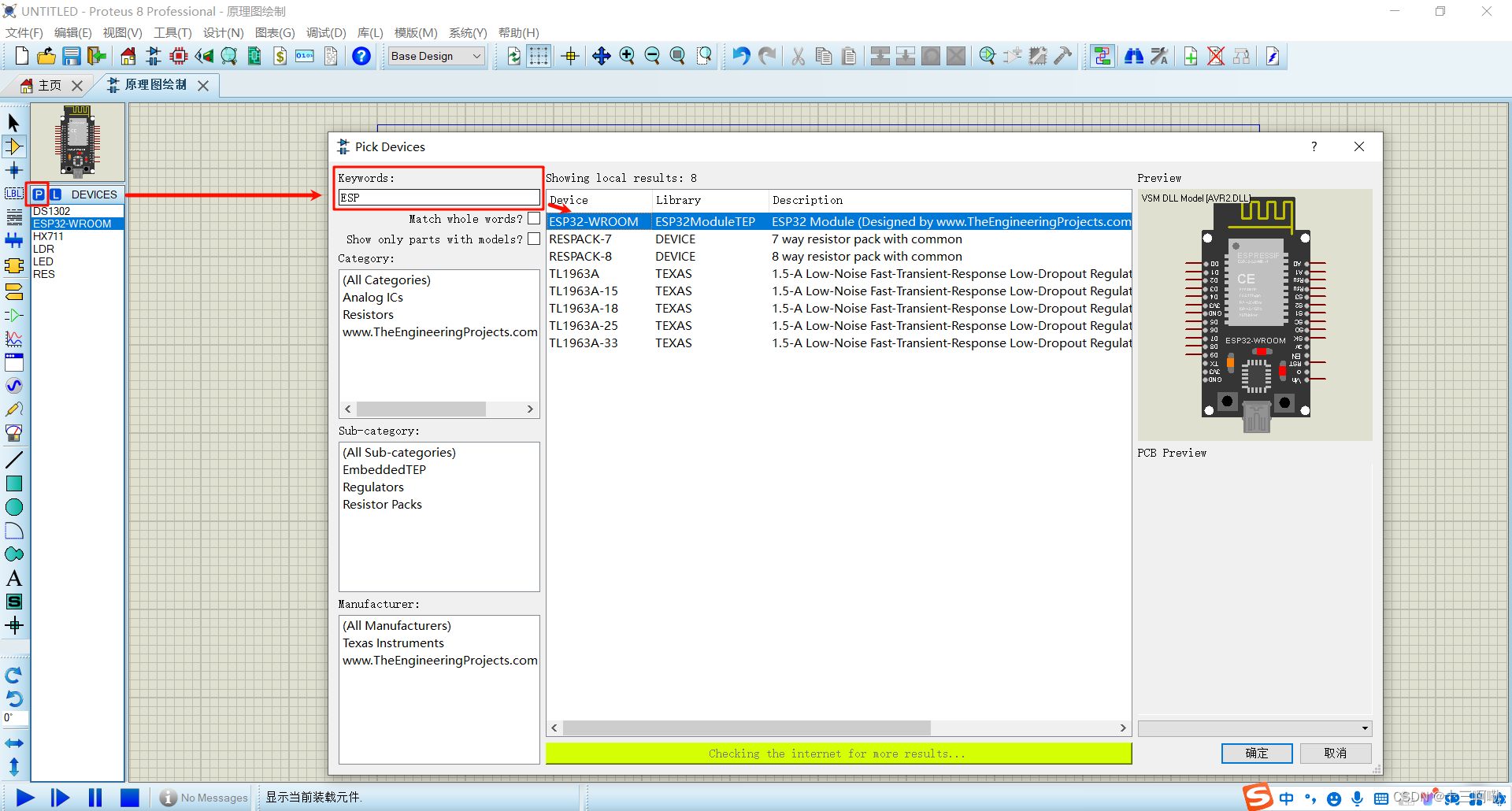Screen dimensions: 1512x811
Task: Open the 工具(T) menu
Action: [x=172, y=32]
